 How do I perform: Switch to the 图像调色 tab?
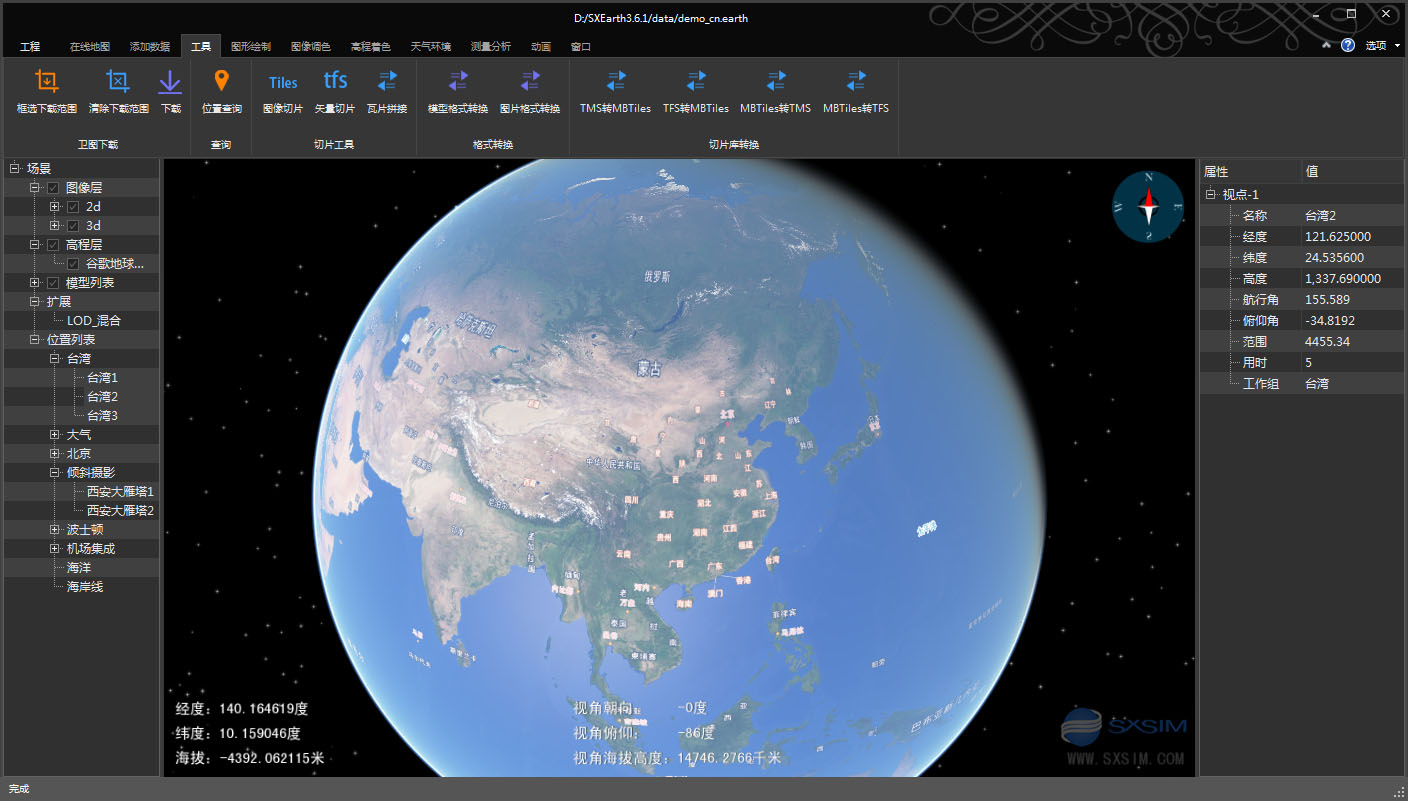310,46
